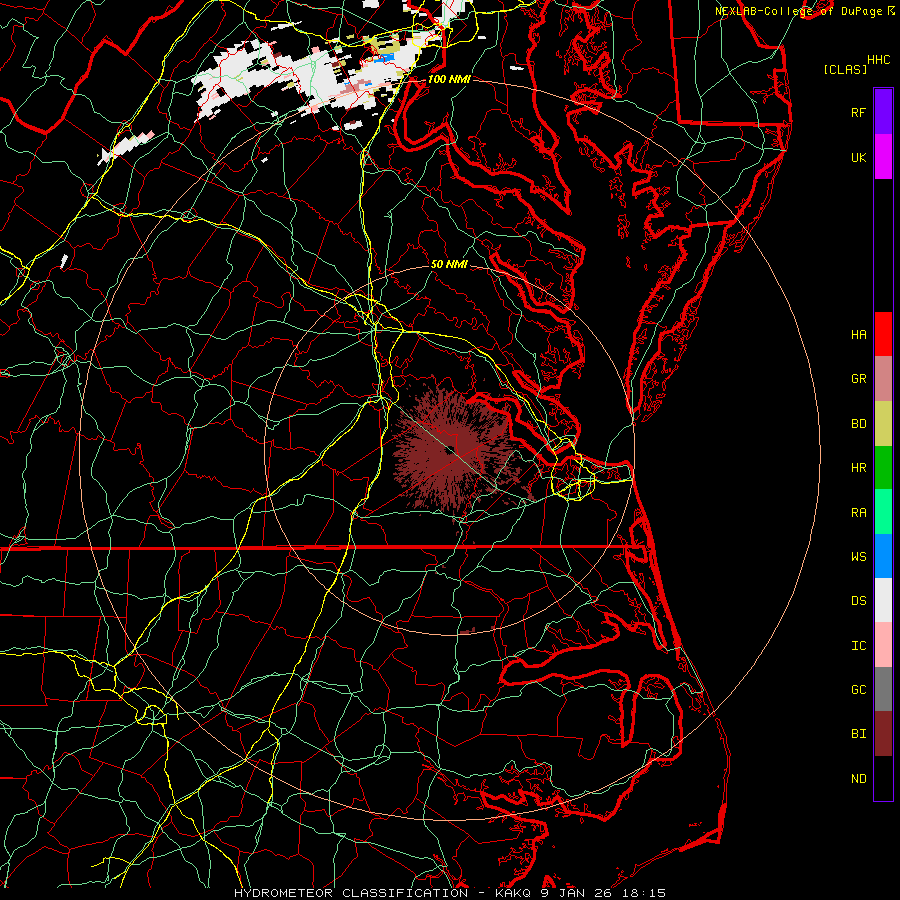Click the HR legend label
This screenshot has height=900, width=900.
pyautogui.click(x=858, y=468)
